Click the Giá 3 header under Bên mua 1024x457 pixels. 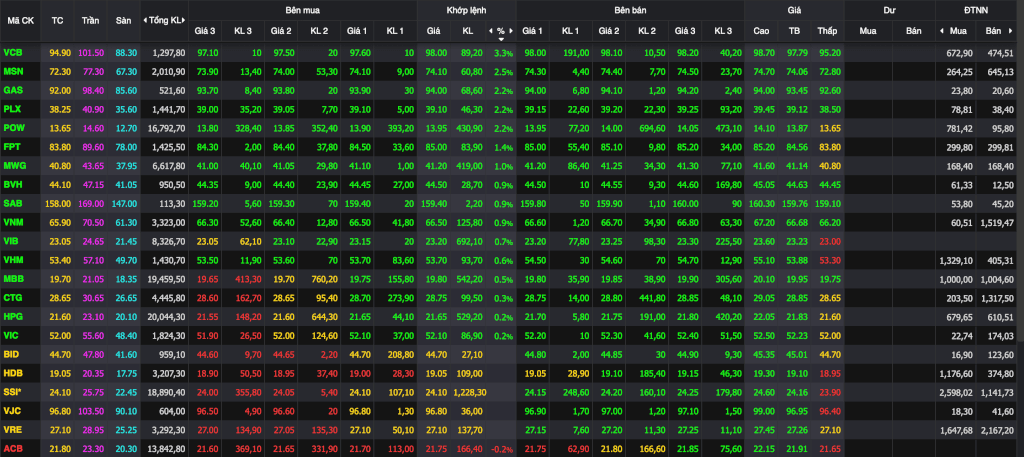coord(205,31)
